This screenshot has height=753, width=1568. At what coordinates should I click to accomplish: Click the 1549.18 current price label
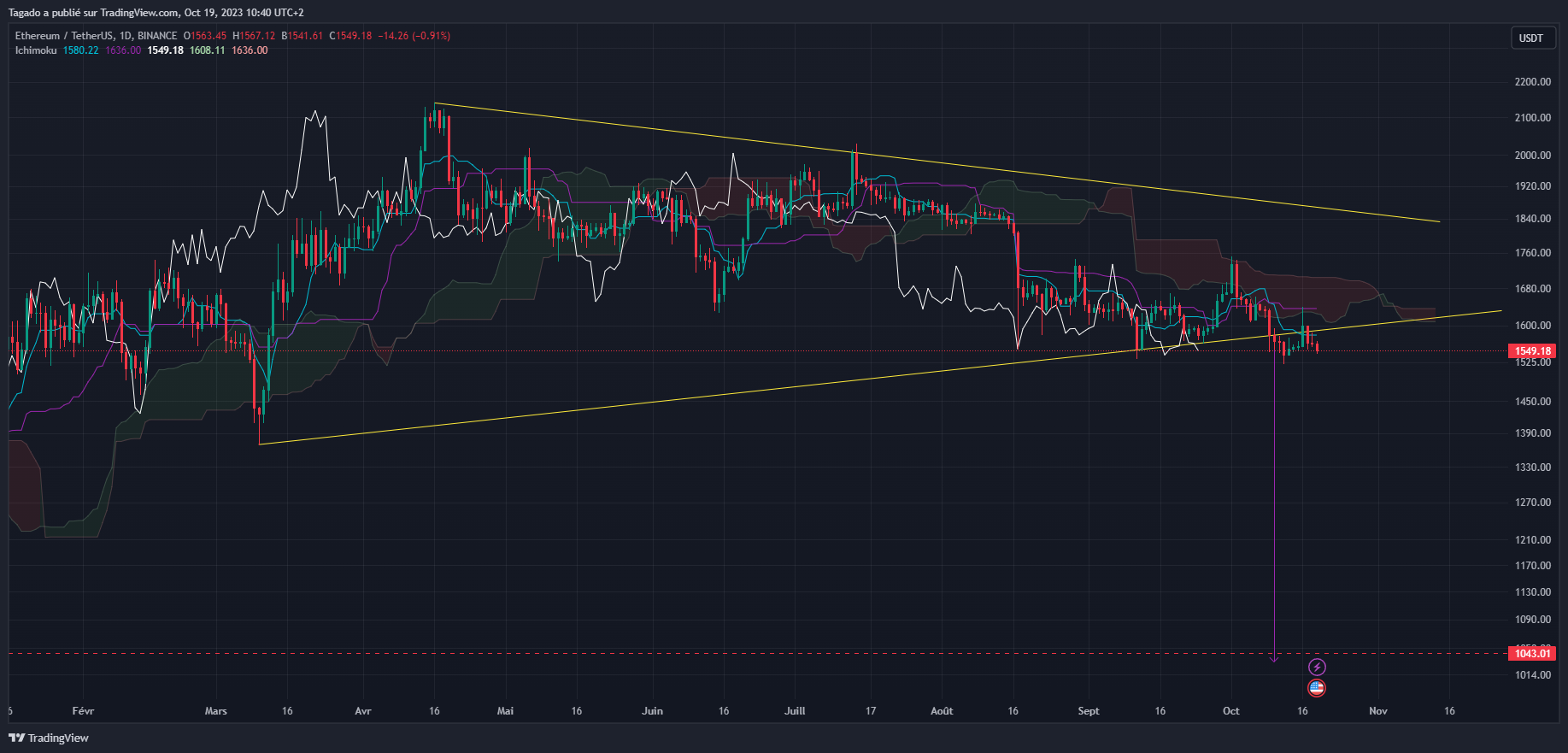click(1532, 351)
